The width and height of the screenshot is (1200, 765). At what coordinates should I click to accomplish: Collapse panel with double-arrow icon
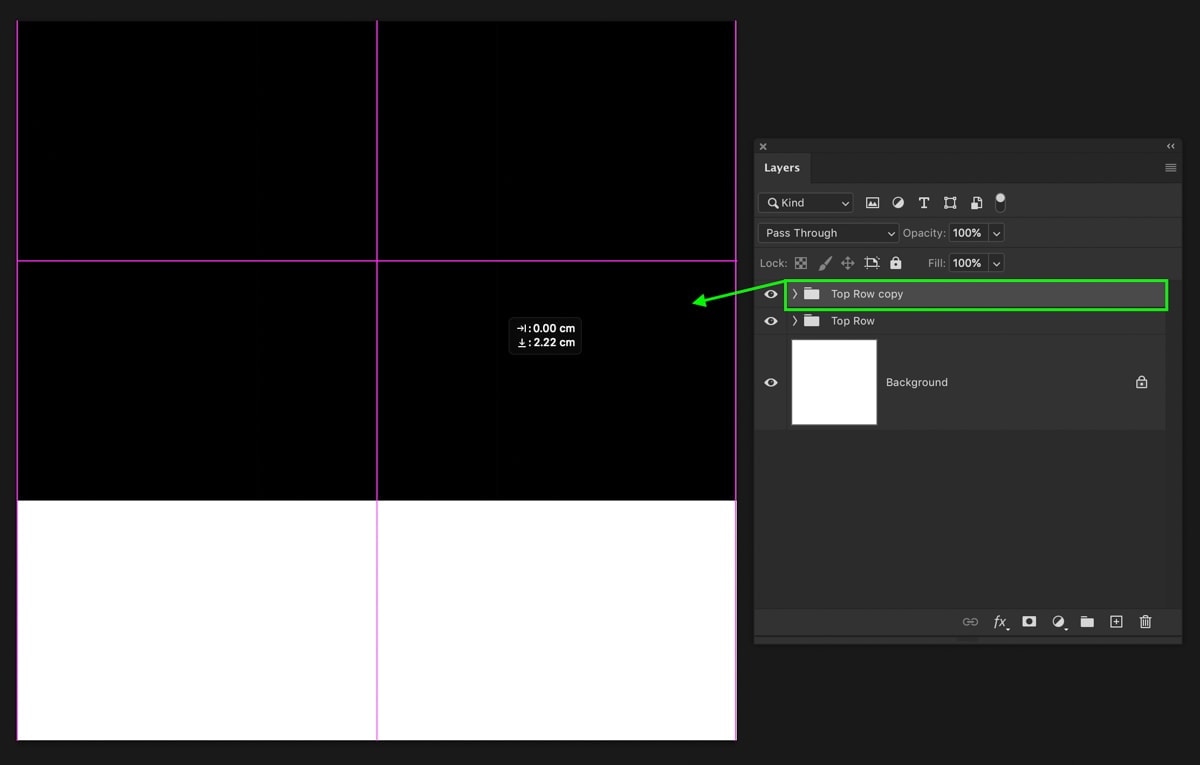[x=1171, y=146]
